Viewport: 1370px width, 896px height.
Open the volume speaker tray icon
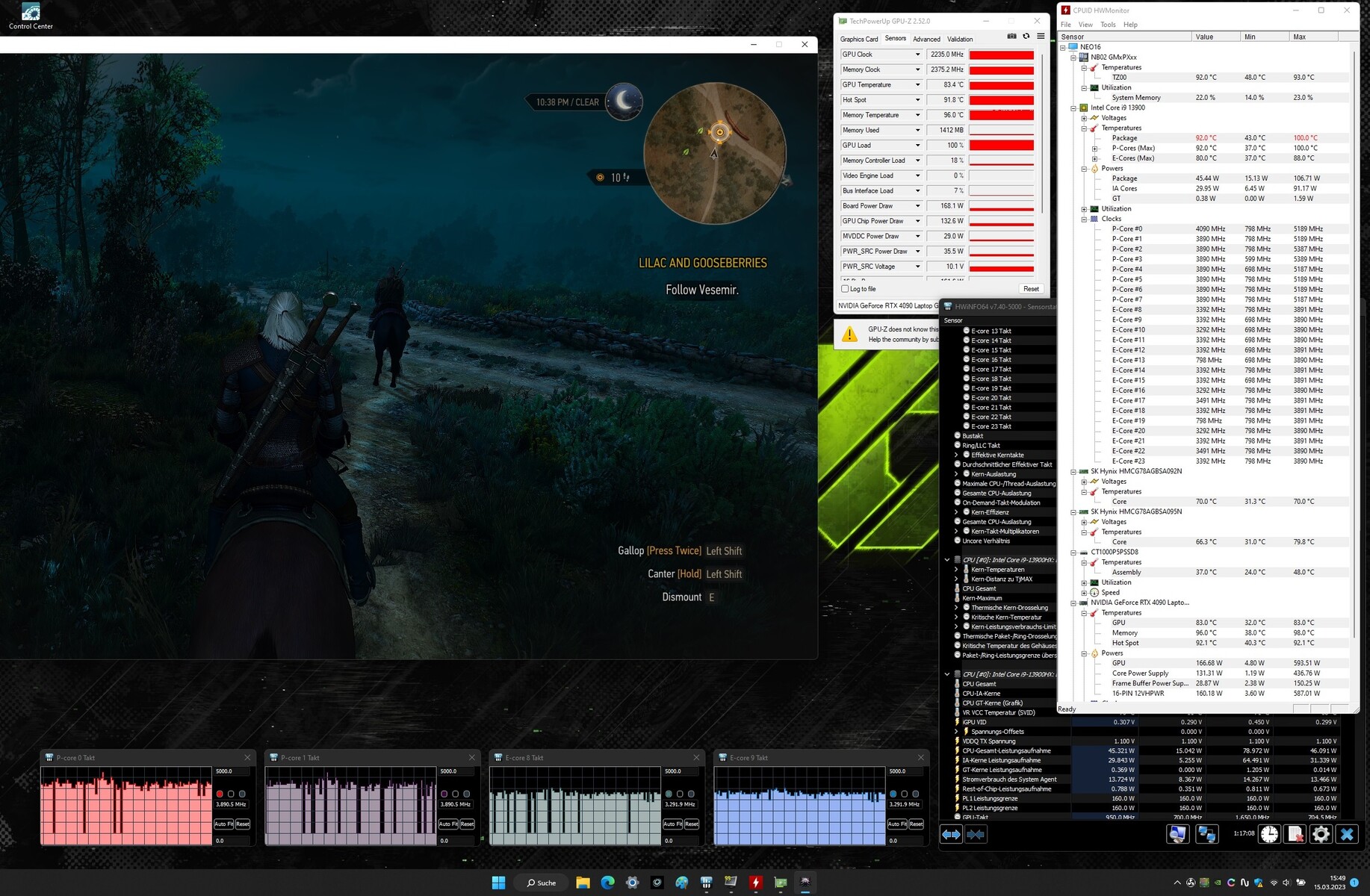tap(1287, 883)
